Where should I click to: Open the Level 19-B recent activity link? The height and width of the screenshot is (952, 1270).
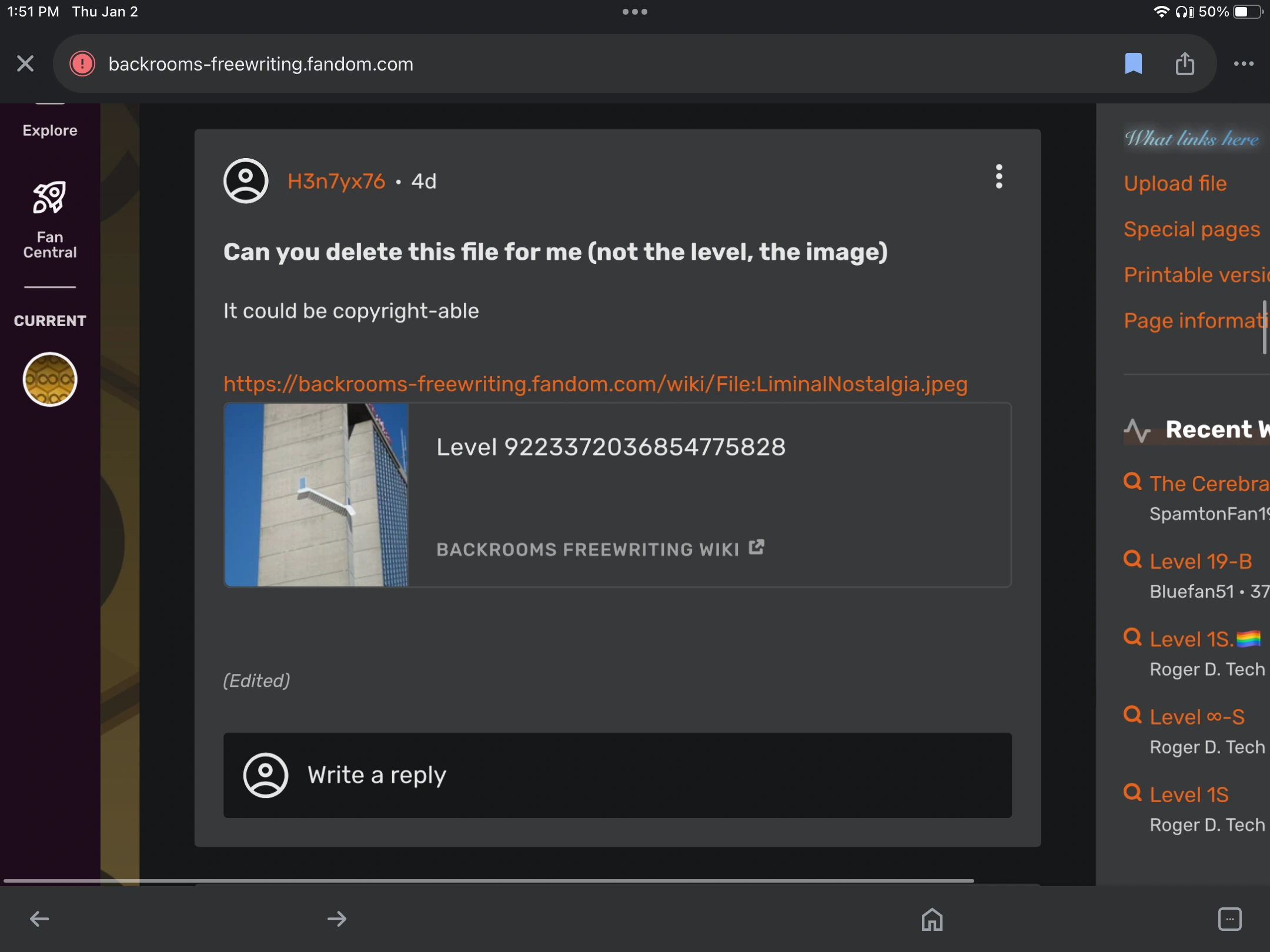tap(1201, 561)
